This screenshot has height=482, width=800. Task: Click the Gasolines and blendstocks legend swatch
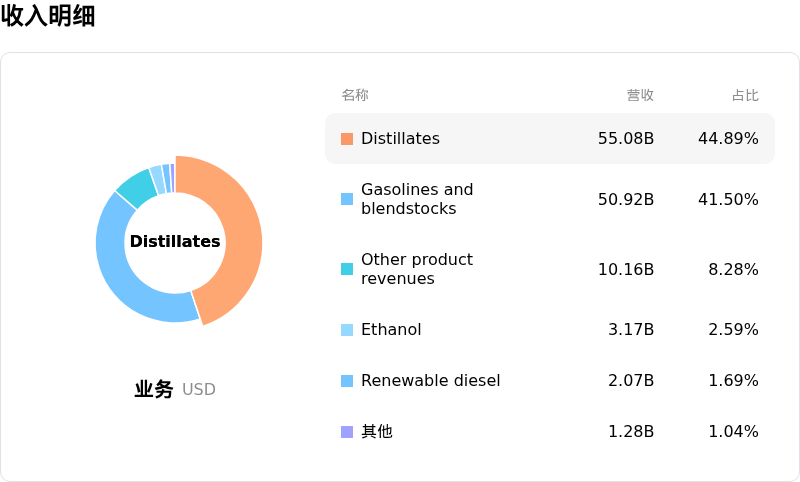coord(347,199)
